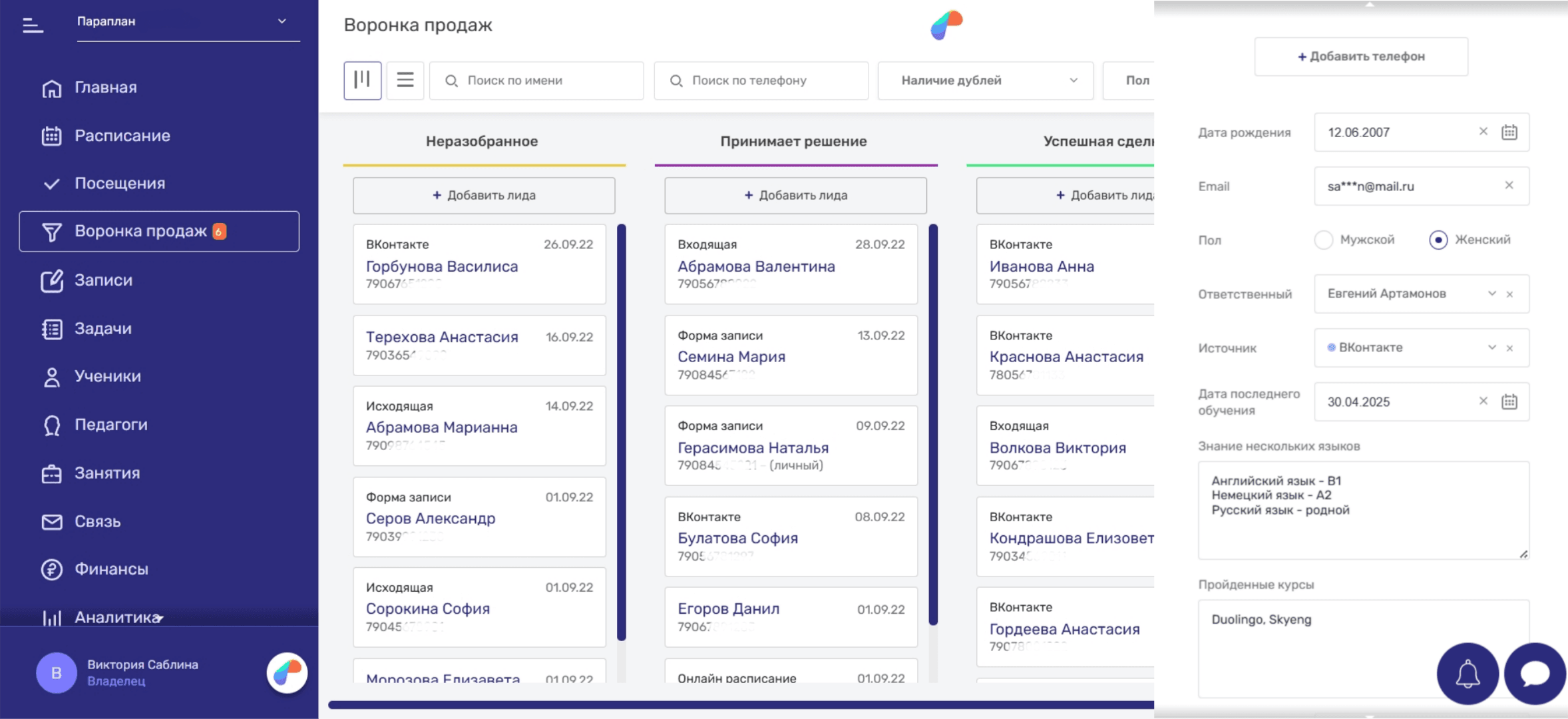
Task: Expand the Ответственный dropdown
Action: click(x=1491, y=294)
